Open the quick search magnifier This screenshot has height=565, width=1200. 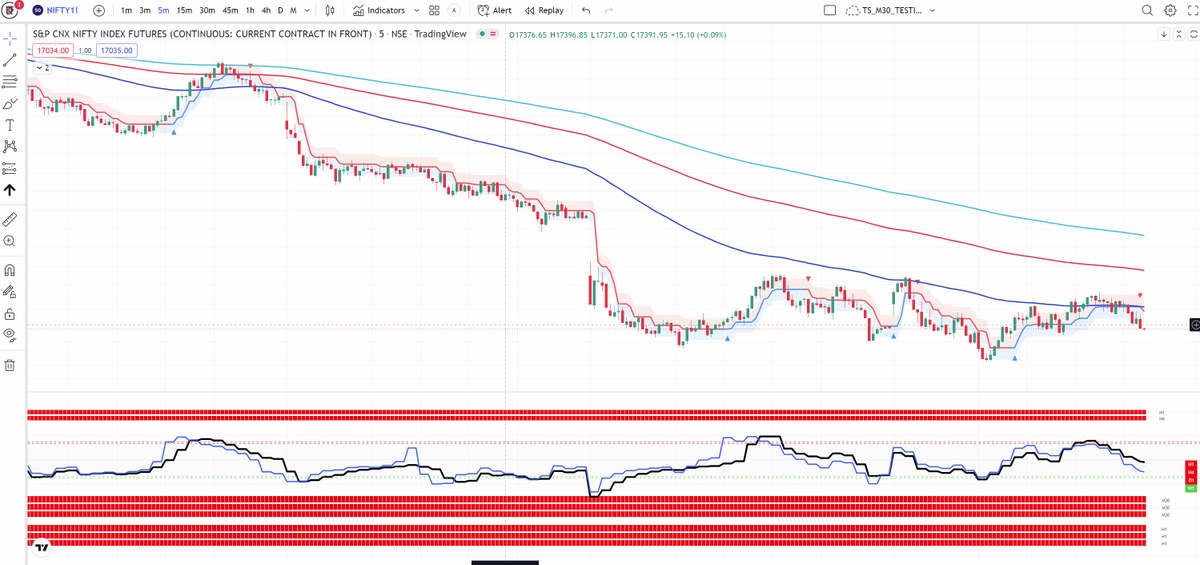(x=1147, y=10)
